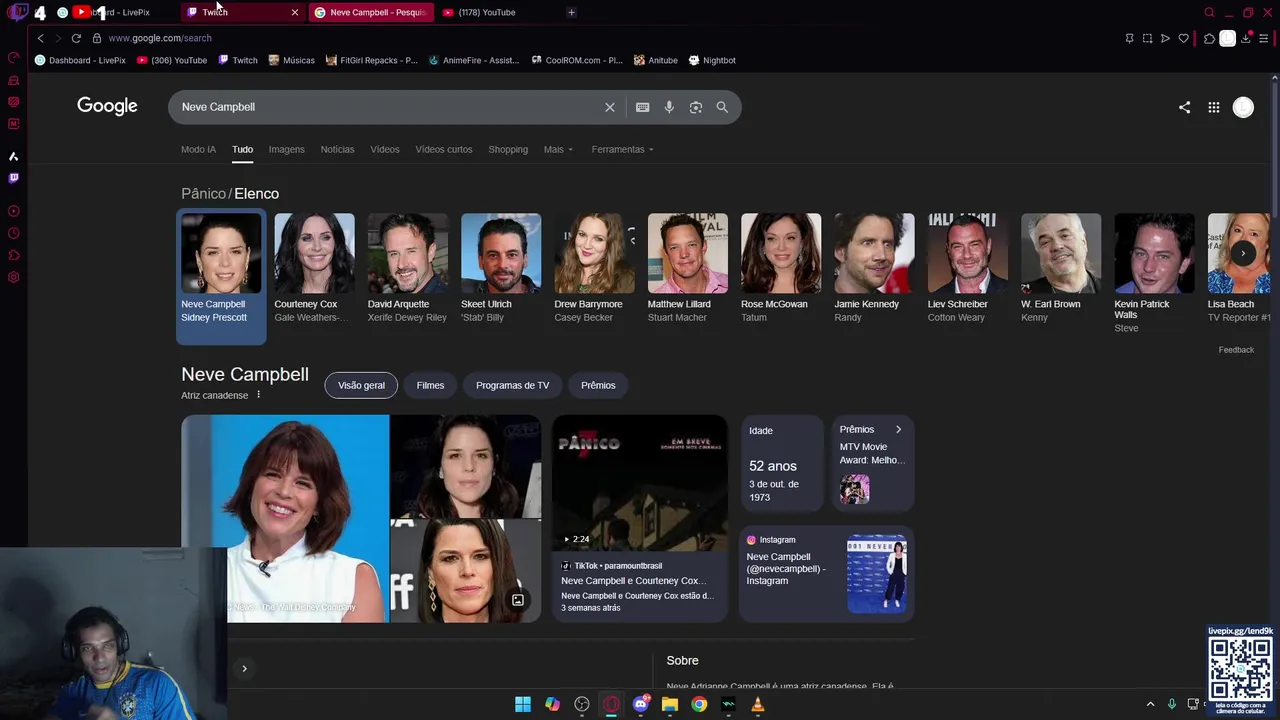Open the on-screen keyboard input tool

pos(643,107)
